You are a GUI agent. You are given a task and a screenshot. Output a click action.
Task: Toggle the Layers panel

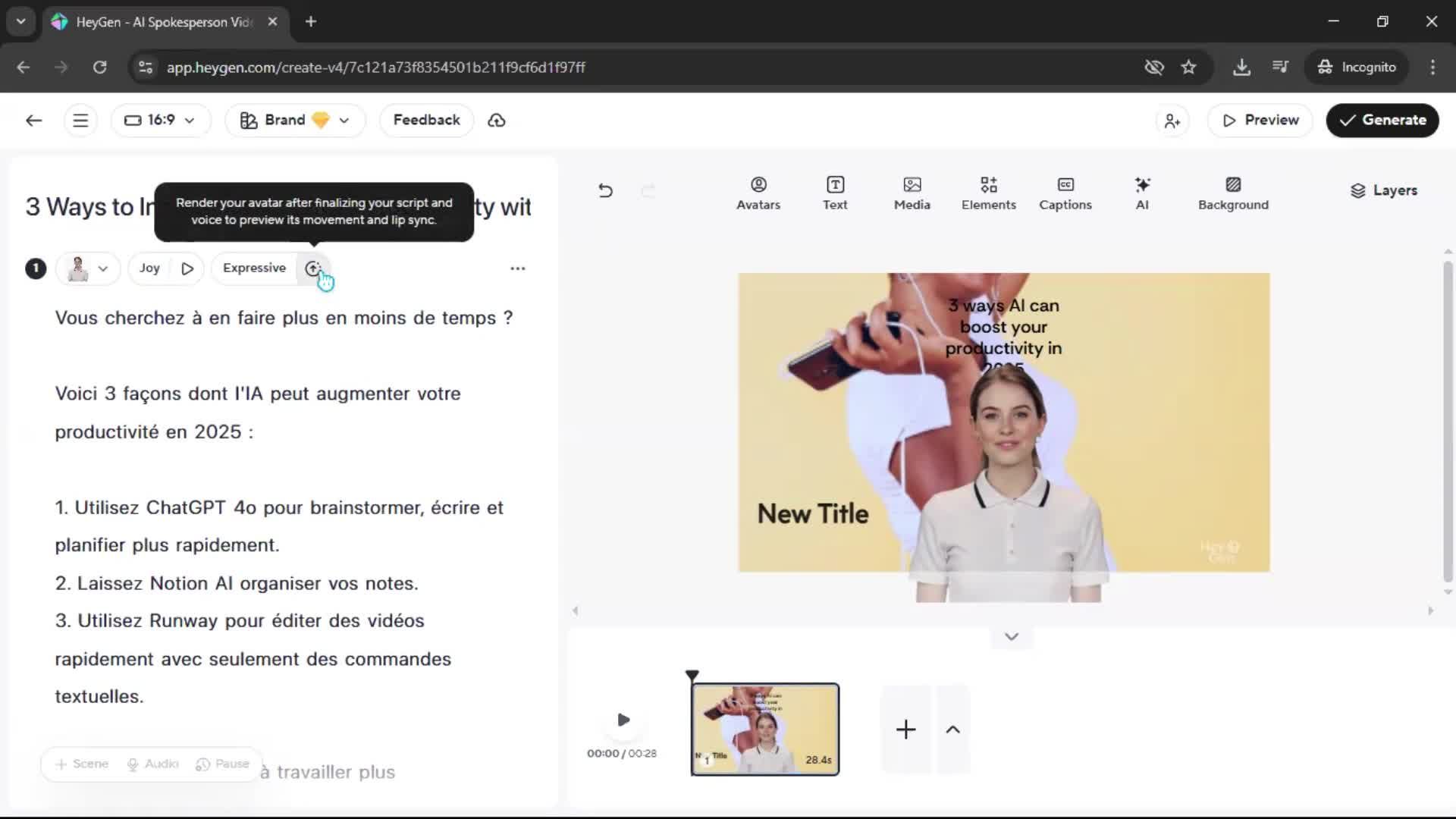tap(1384, 190)
